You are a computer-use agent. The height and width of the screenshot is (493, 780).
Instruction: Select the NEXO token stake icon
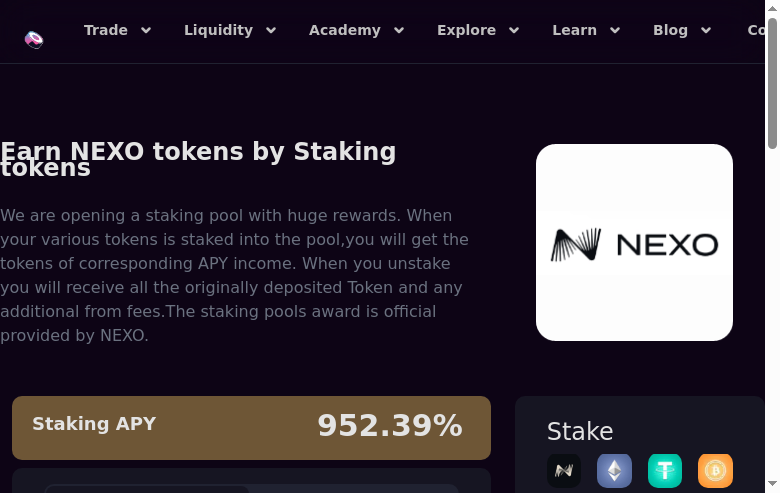click(x=564, y=470)
